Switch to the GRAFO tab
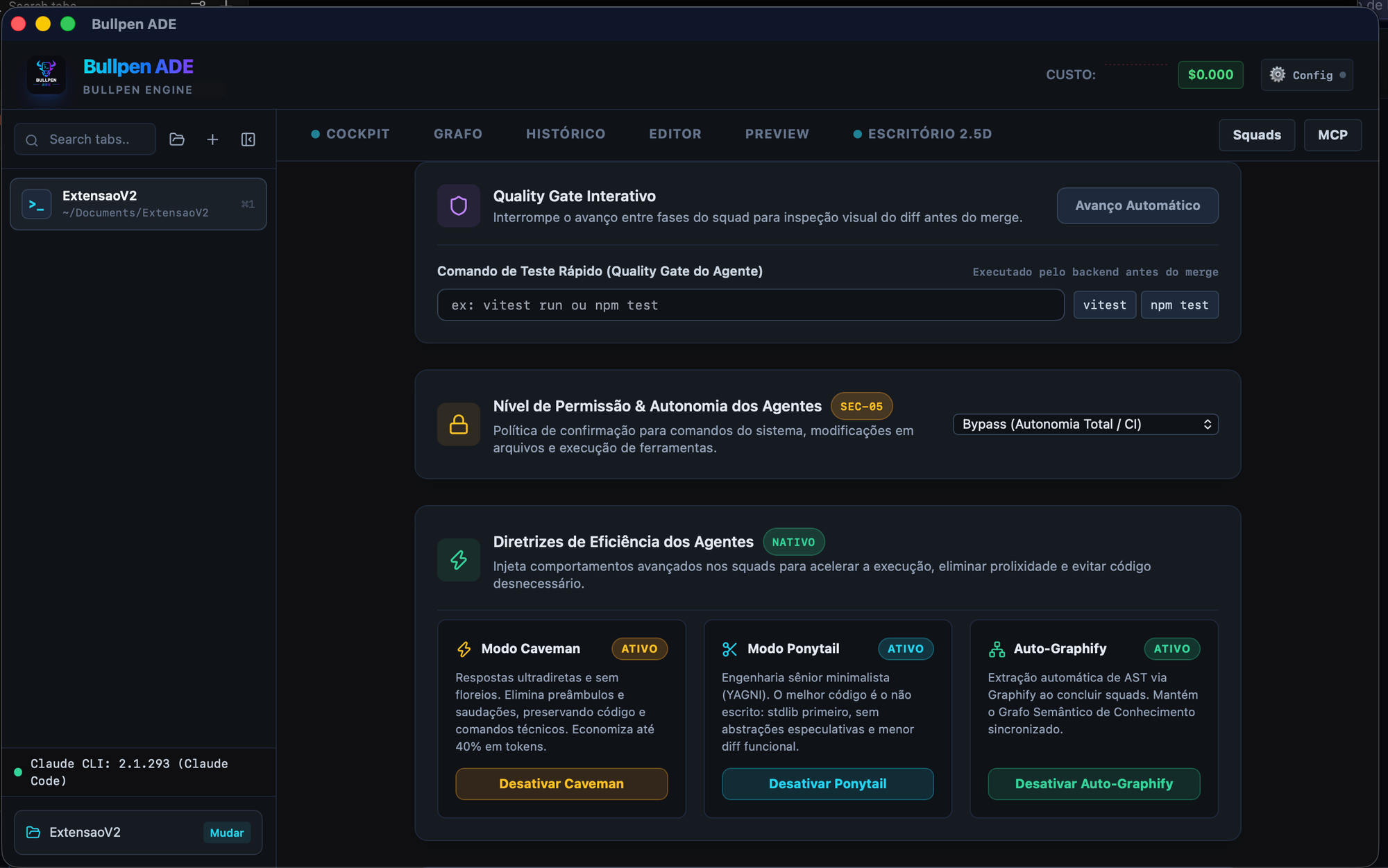The width and height of the screenshot is (1388, 868). (458, 134)
